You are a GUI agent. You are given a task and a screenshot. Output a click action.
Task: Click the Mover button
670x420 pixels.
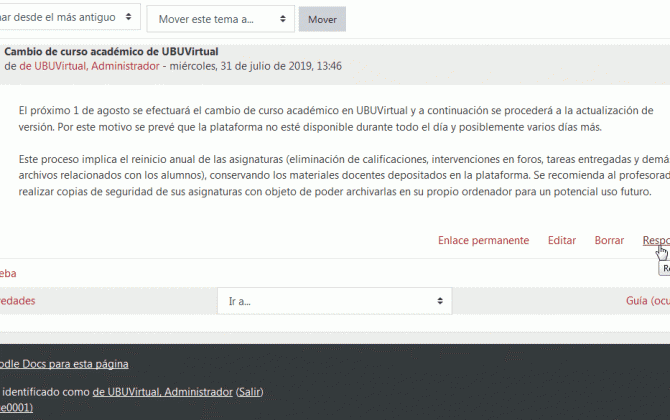(x=322, y=19)
